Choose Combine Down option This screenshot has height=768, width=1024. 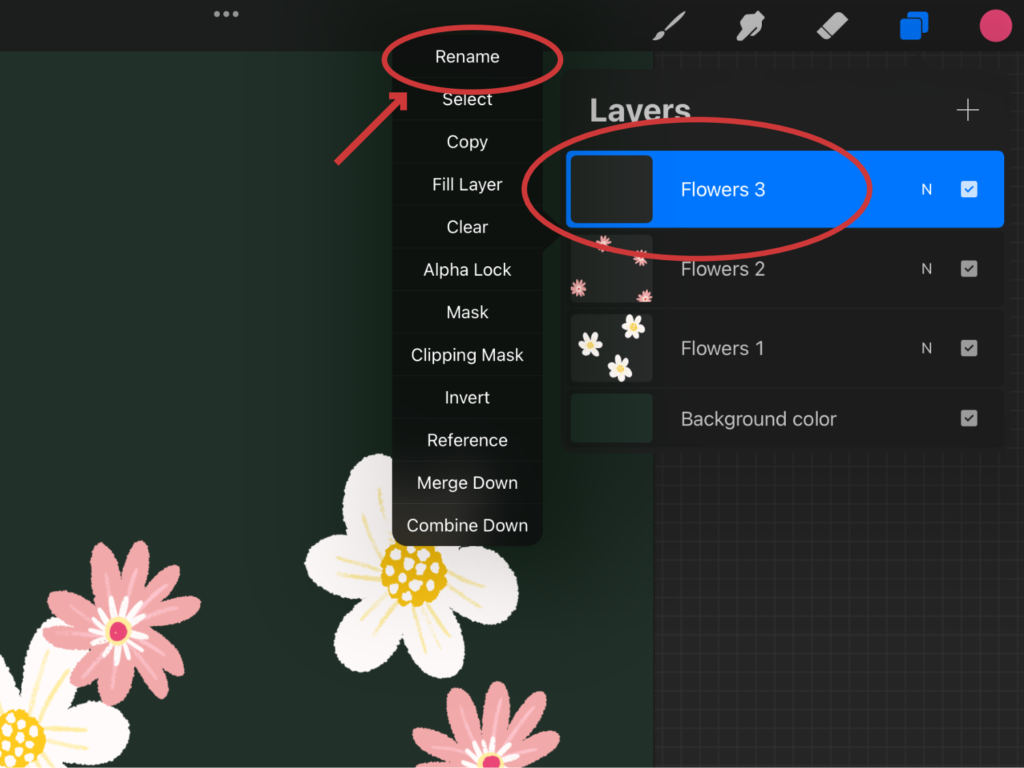point(467,525)
